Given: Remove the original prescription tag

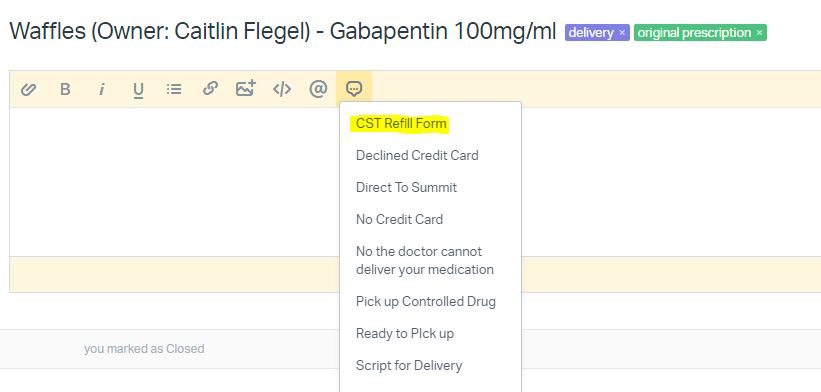Looking at the screenshot, I should (x=759, y=33).
